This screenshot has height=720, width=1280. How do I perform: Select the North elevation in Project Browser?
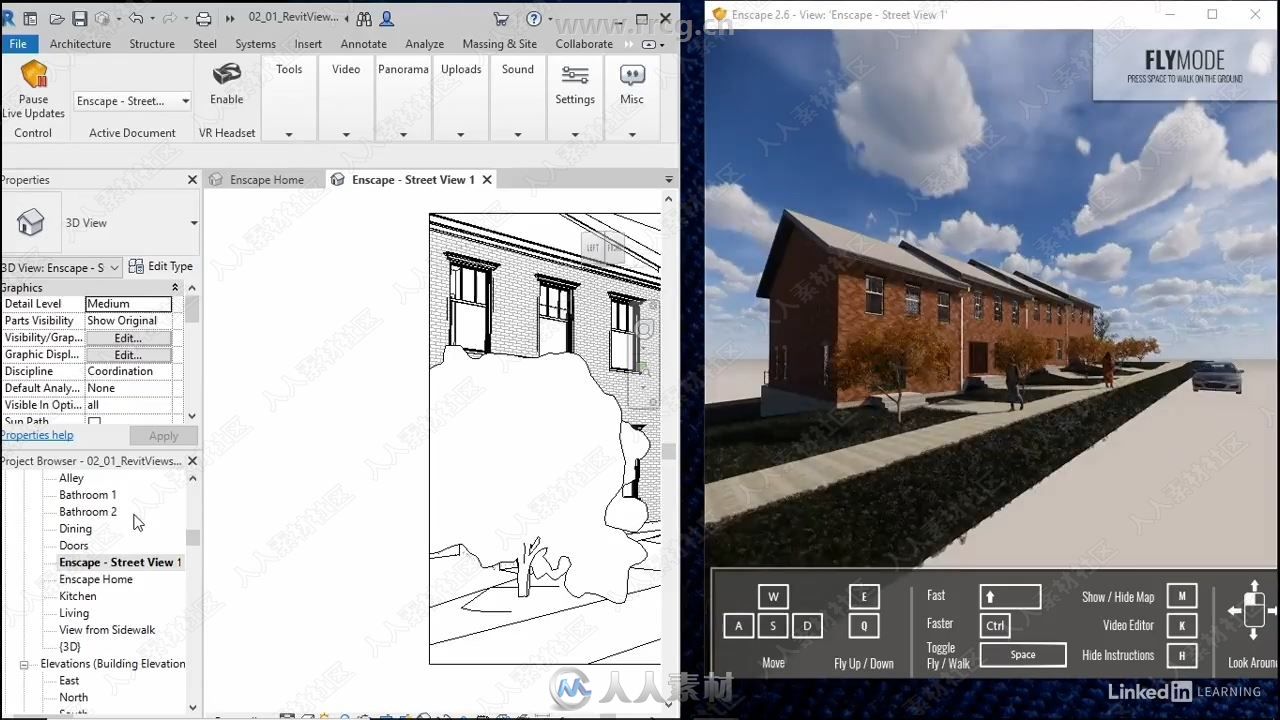pos(73,698)
